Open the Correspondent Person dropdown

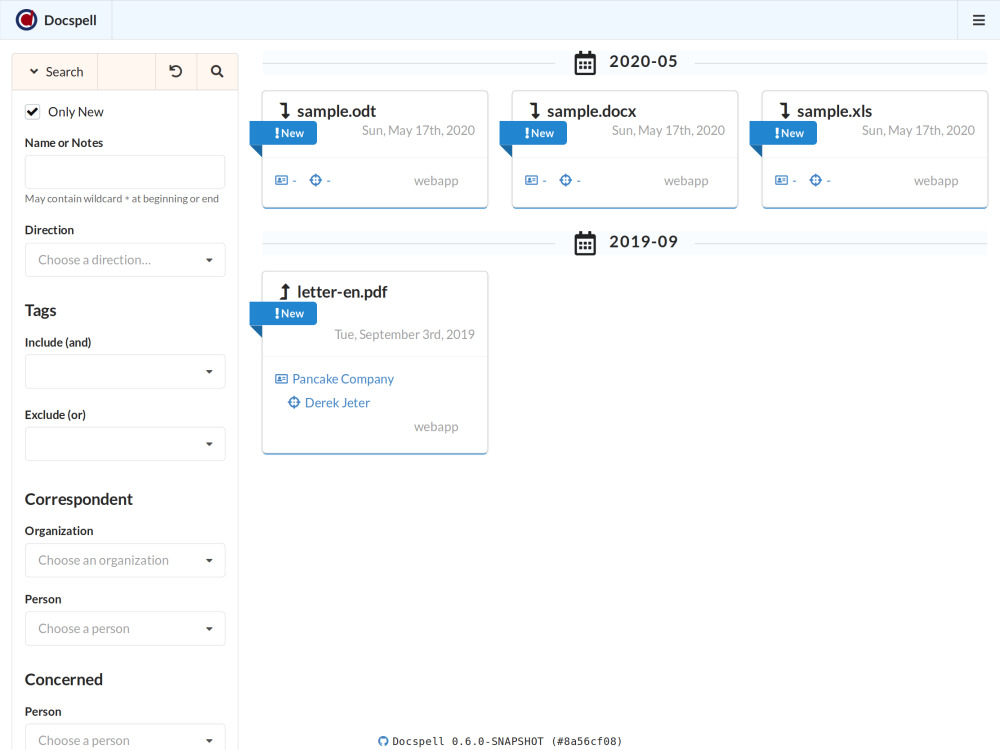click(x=125, y=629)
